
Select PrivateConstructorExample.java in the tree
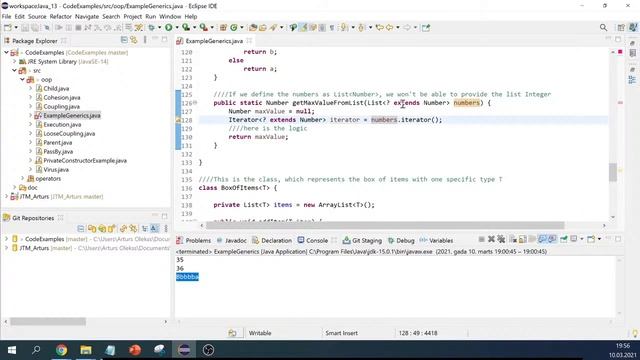tap(85, 160)
